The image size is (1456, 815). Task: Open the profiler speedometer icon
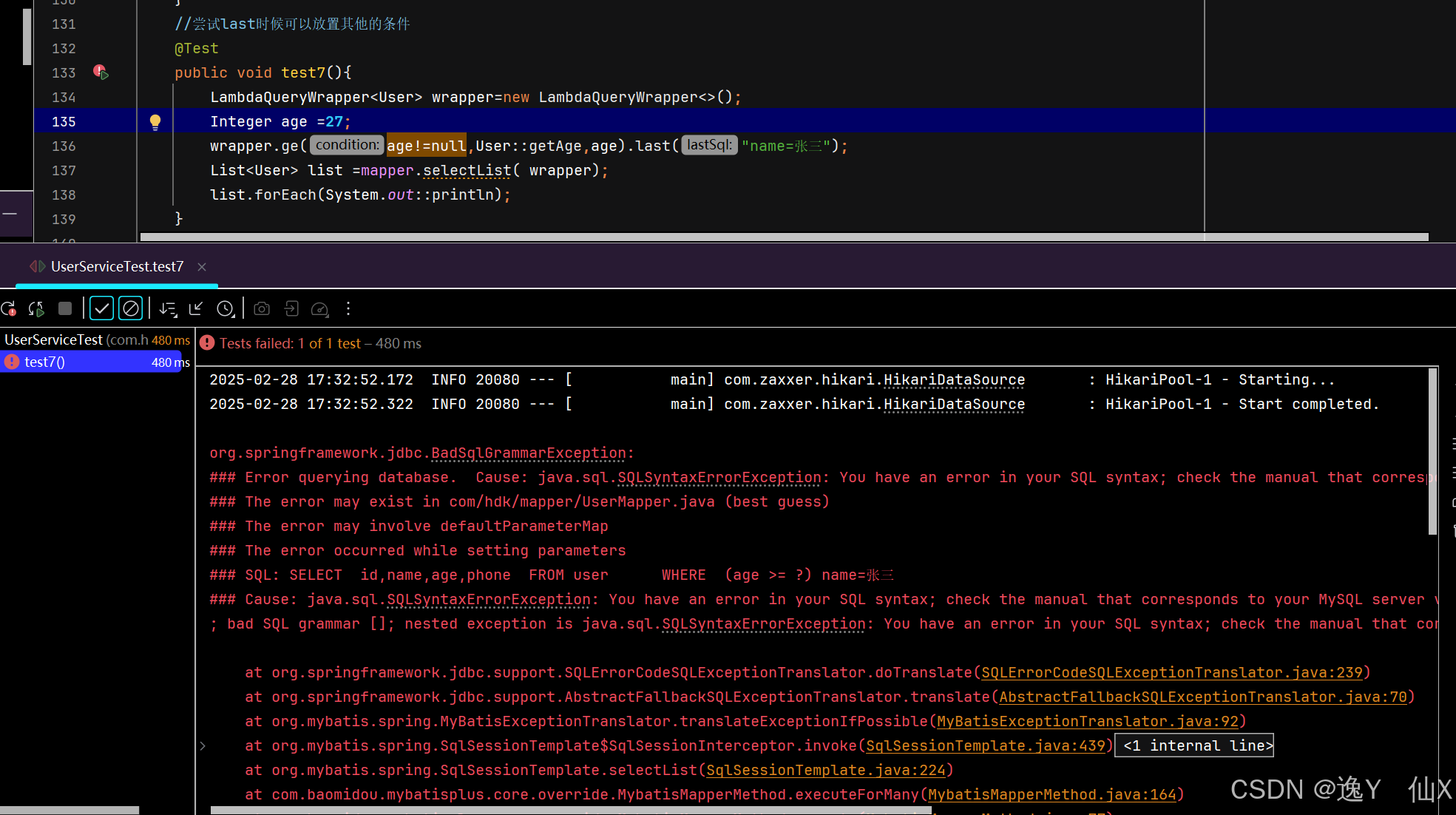coord(319,308)
